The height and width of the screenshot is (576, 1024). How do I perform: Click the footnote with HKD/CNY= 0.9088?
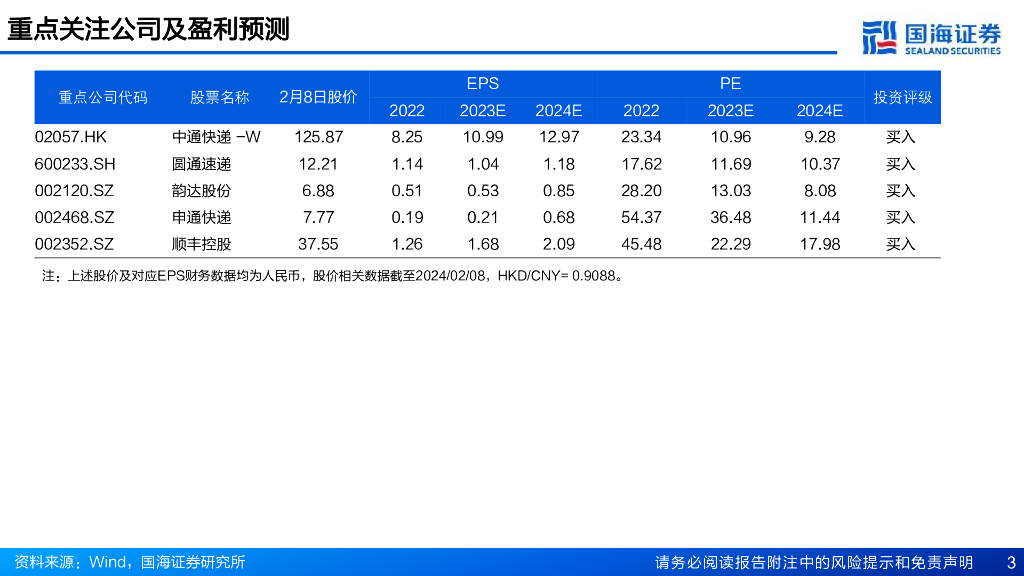(333, 276)
